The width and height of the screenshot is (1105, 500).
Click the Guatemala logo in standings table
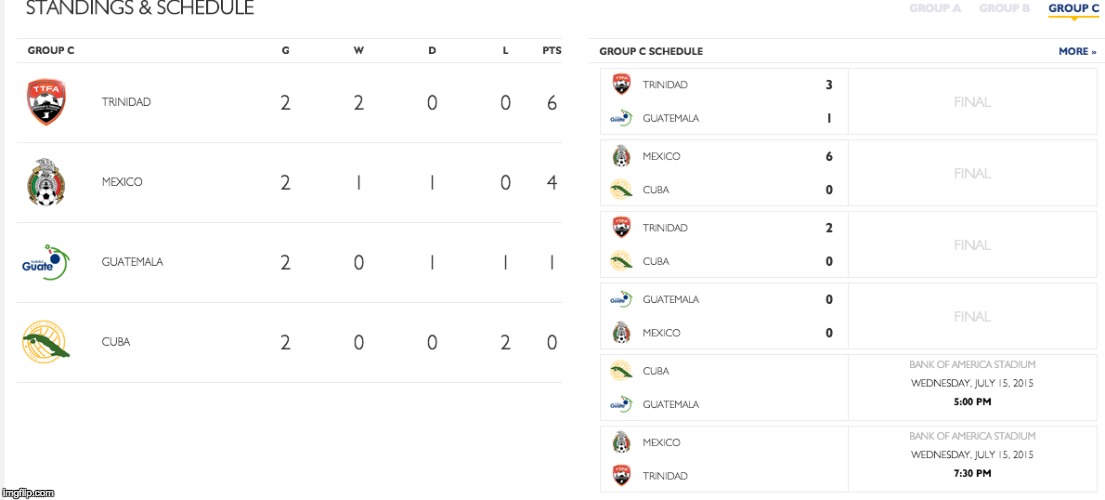[45, 263]
